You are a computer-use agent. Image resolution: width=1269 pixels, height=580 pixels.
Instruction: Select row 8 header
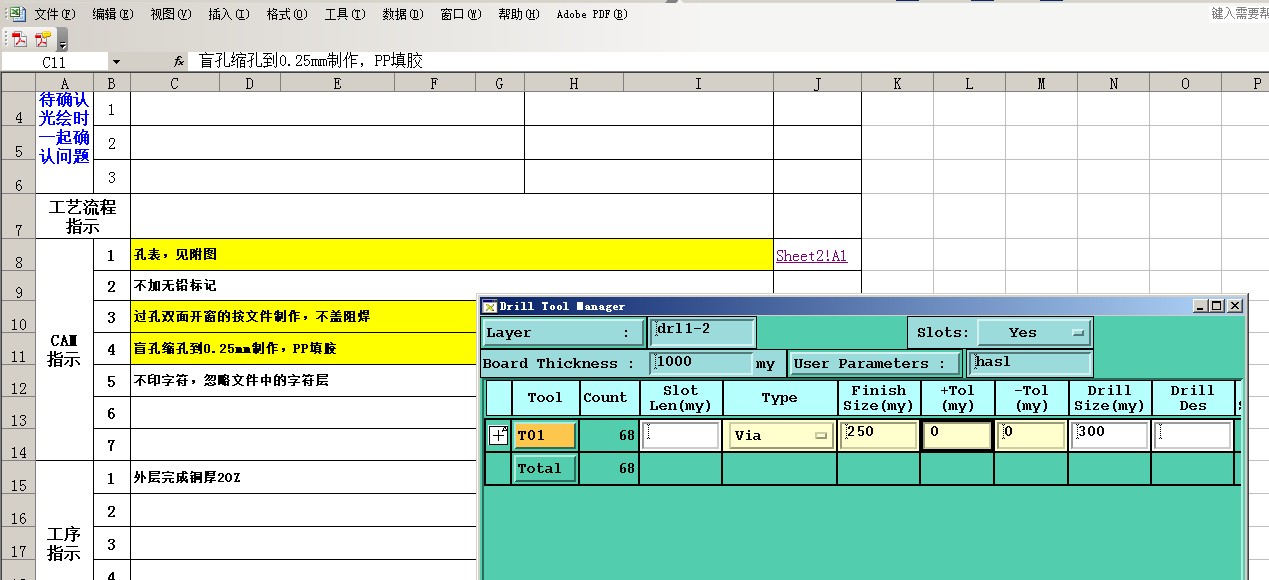click(x=18, y=255)
